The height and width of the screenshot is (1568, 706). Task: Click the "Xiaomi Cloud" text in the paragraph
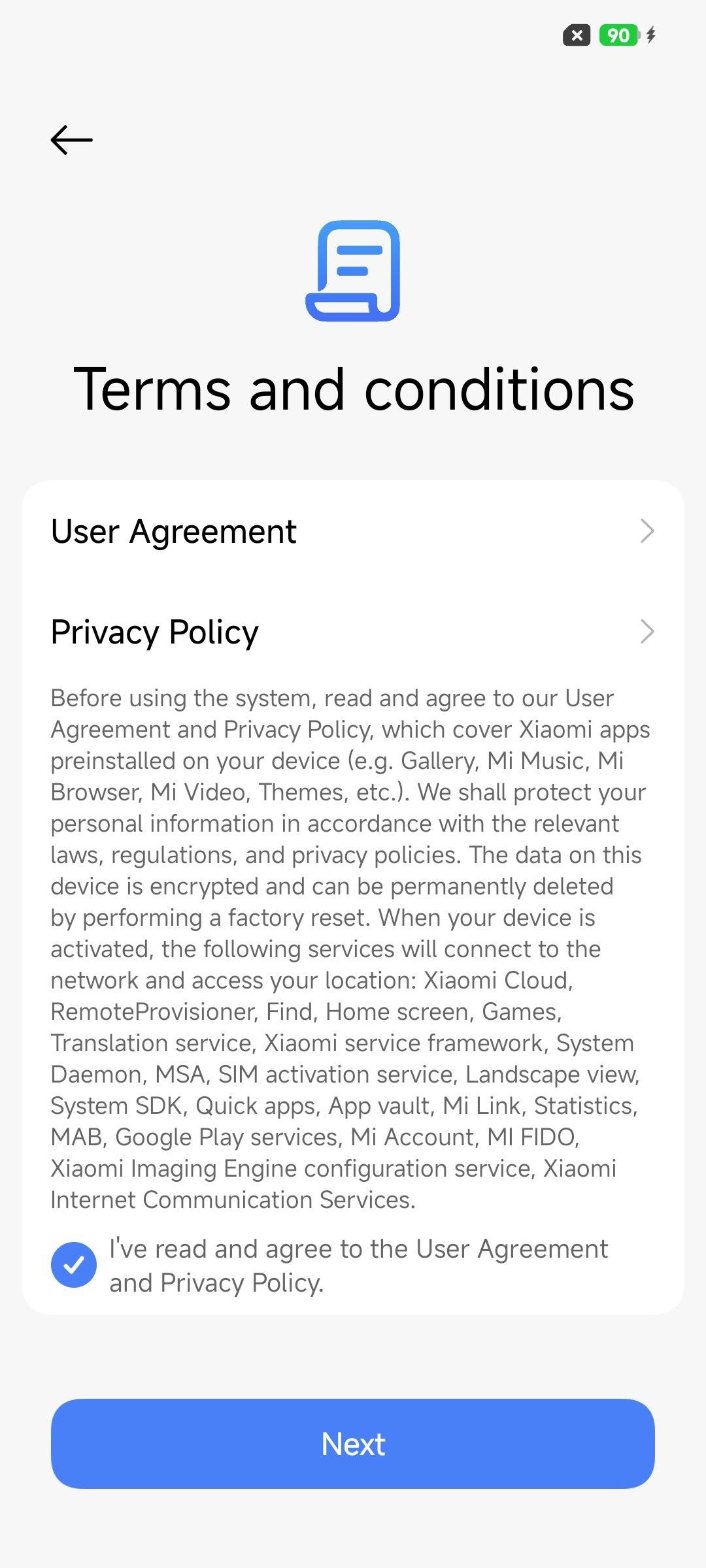pos(498,980)
